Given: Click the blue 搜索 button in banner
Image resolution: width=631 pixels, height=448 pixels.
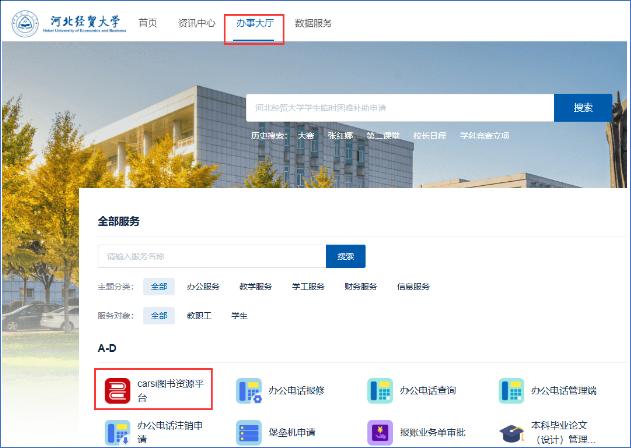Looking at the screenshot, I should 582,108.
